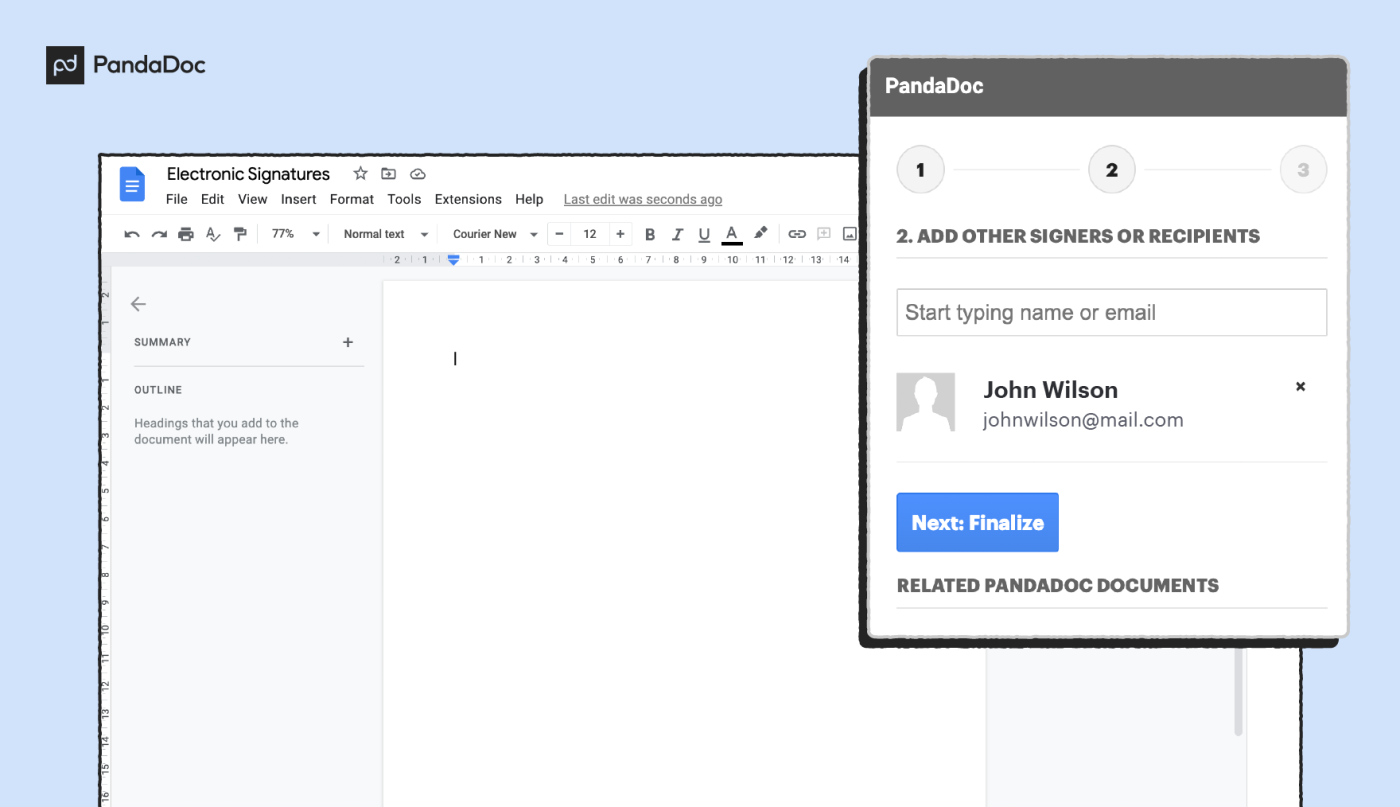This screenshot has width=1400, height=807.
Task: Check the cloud save status icon
Action: click(418, 174)
